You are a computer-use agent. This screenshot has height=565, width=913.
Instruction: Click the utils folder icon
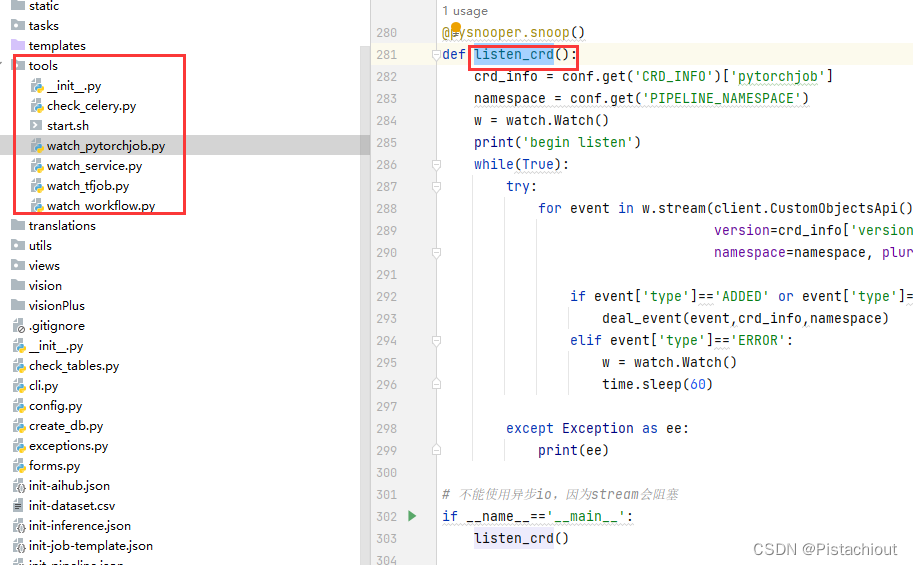coord(19,245)
